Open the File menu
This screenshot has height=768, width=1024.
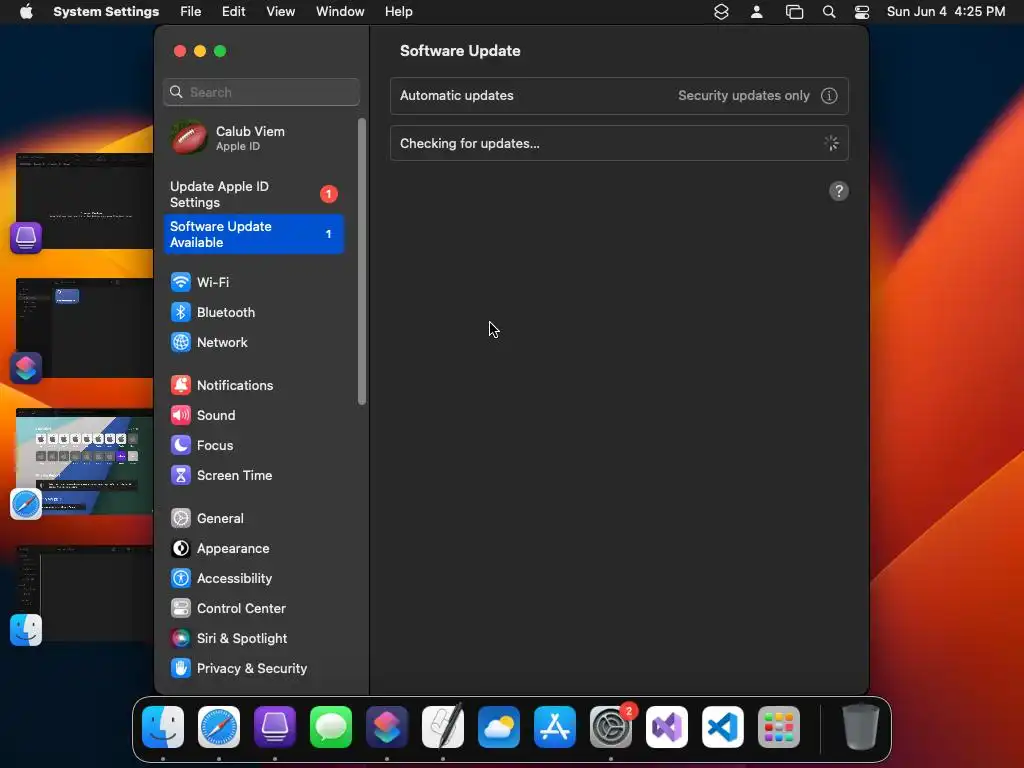coord(191,12)
